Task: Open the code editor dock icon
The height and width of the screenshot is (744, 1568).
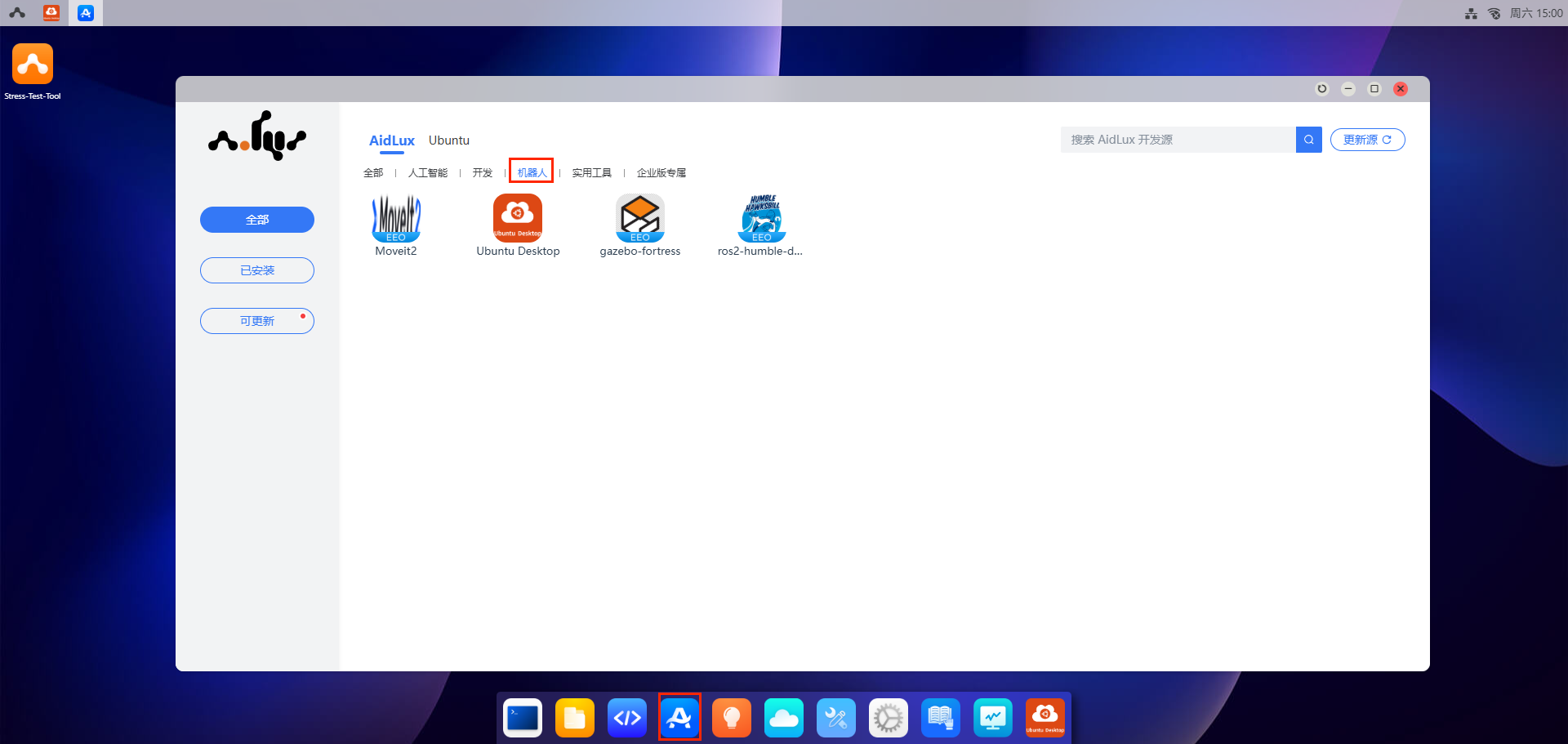Action: click(627, 718)
